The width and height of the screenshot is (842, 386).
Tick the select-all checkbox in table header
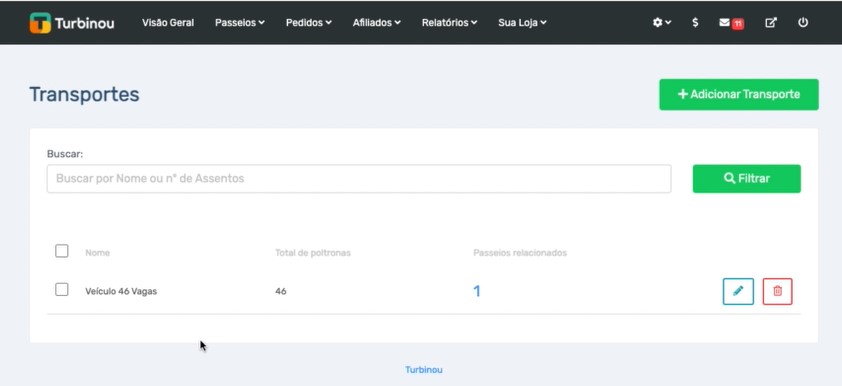pos(62,251)
